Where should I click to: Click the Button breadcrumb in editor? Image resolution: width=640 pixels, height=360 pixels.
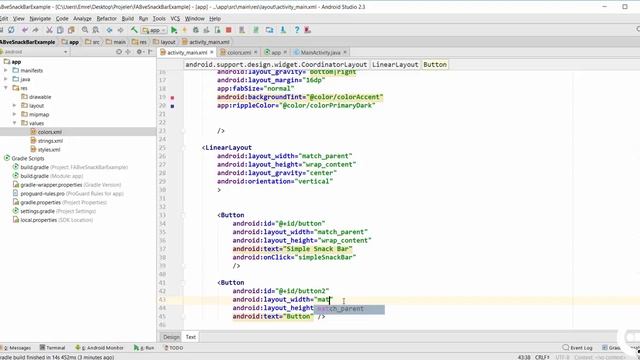tap(435, 64)
